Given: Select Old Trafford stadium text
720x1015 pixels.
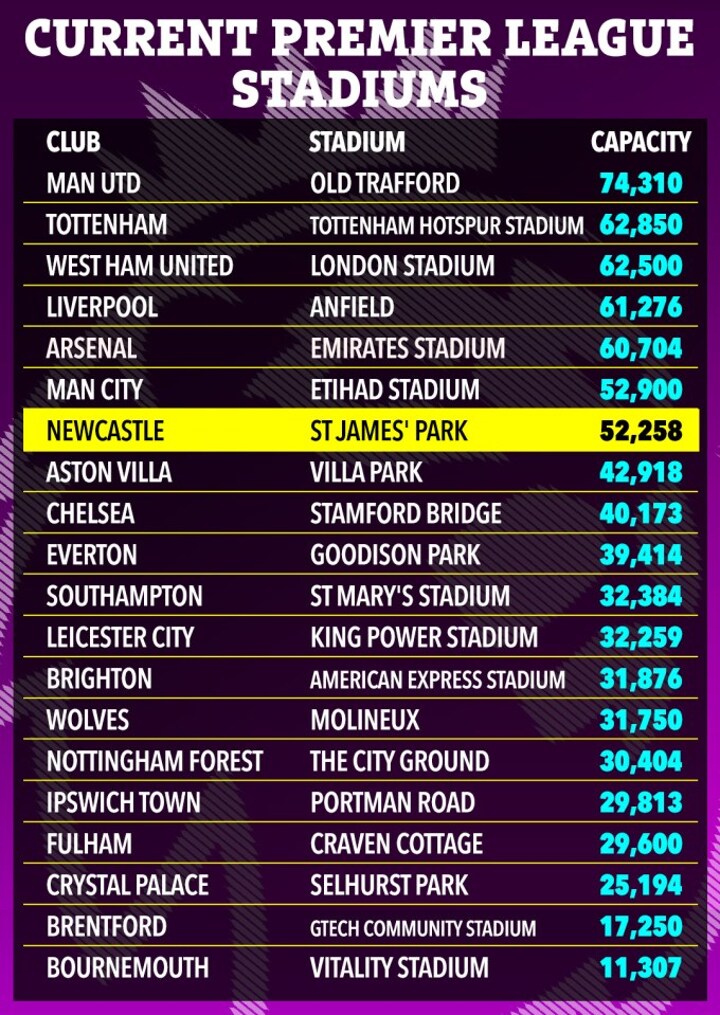Looking at the screenshot, I should 385,184.
